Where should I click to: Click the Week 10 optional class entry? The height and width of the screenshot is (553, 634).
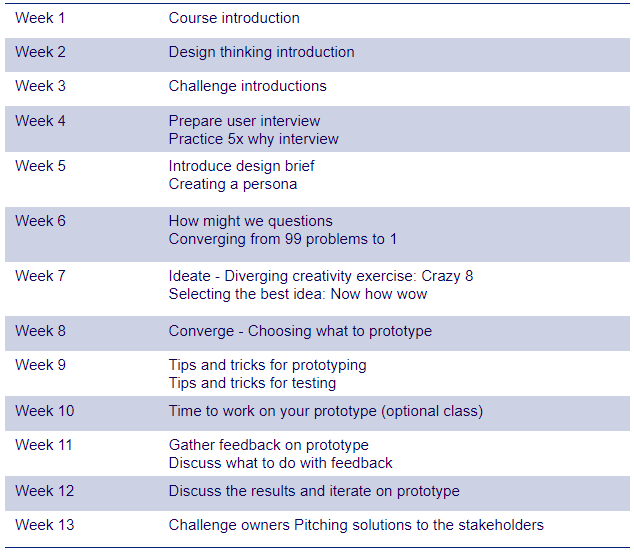[x=325, y=411]
